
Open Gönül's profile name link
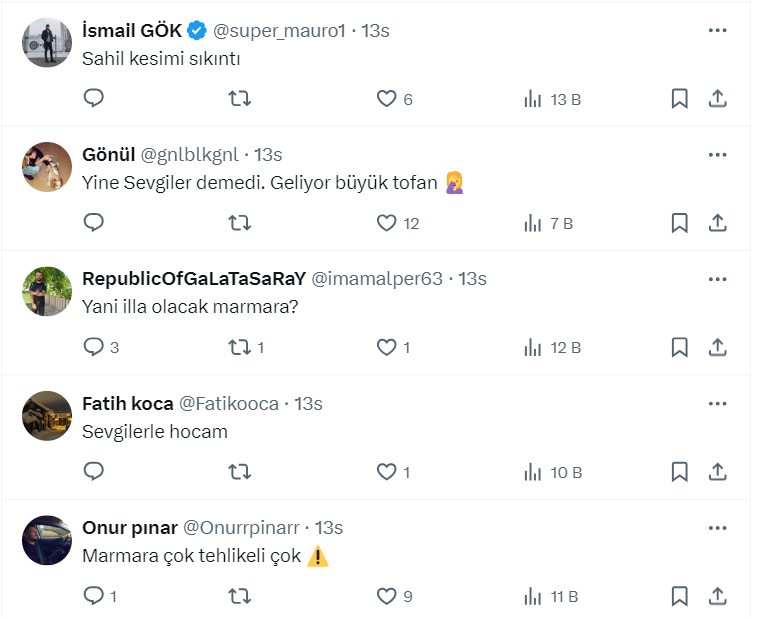click(107, 155)
